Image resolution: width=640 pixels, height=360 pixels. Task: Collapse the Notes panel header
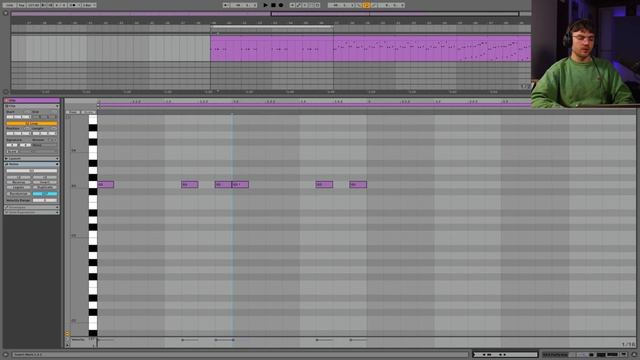pos(32,164)
